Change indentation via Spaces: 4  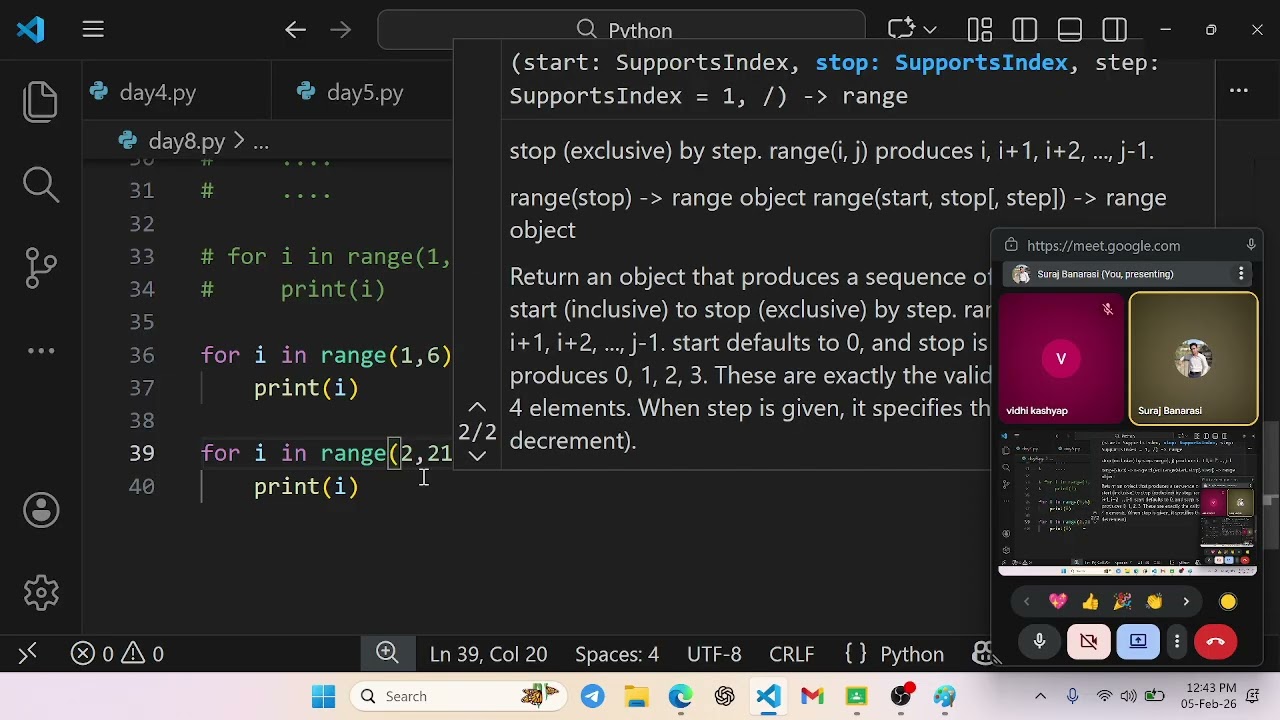tap(617, 654)
